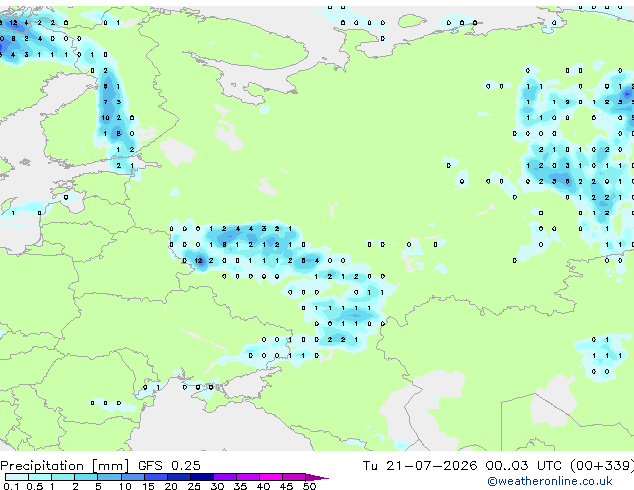
Task: Click the lightest 0.1–0.5 mm legend swatch
Action: [x=17, y=477]
